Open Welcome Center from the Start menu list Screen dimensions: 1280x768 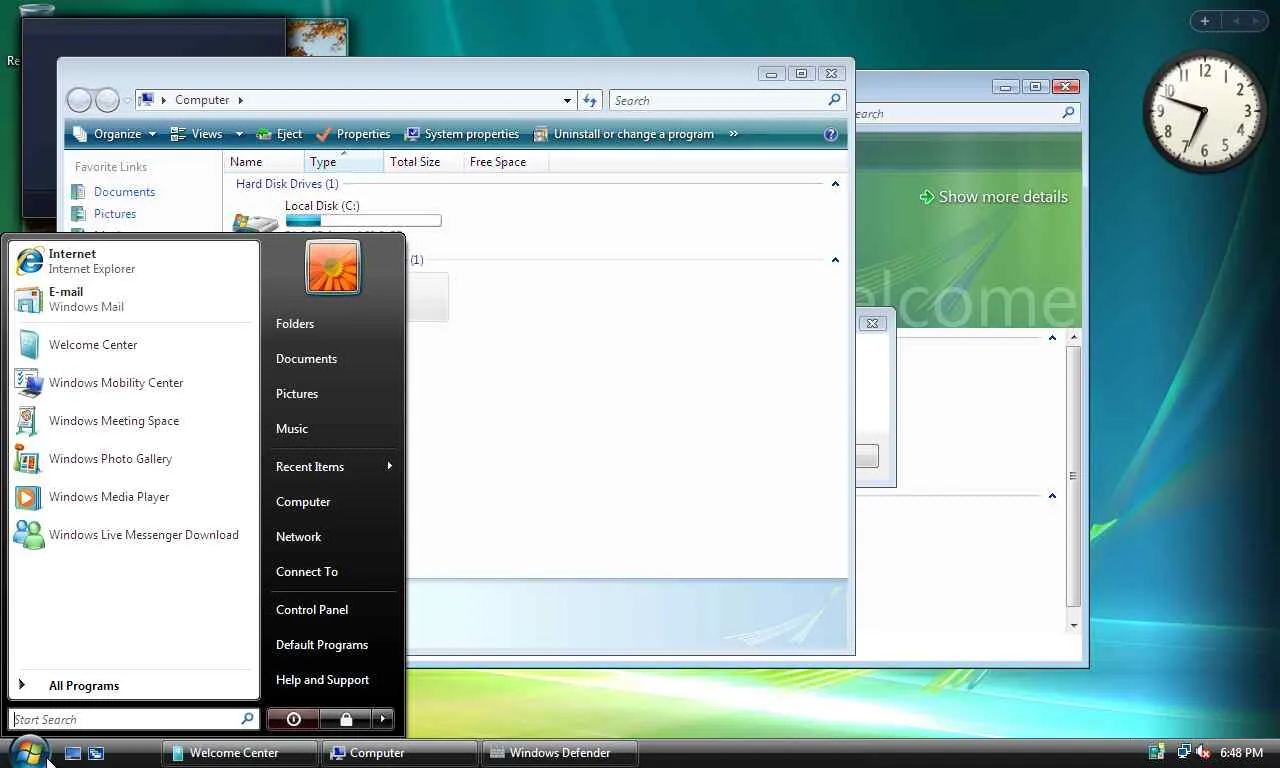[x=134, y=345]
